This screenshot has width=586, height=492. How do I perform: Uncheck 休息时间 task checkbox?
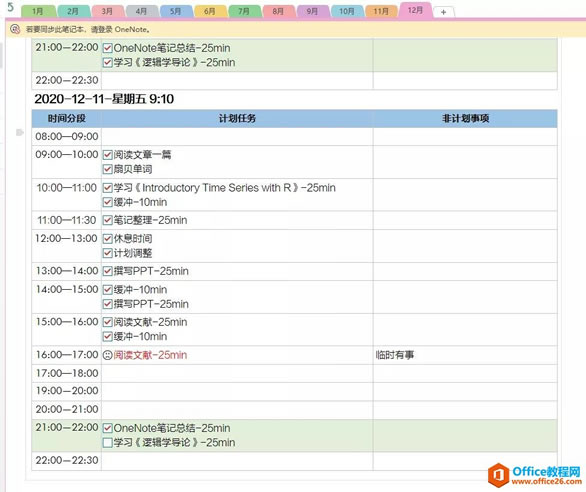pyautogui.click(x=108, y=239)
